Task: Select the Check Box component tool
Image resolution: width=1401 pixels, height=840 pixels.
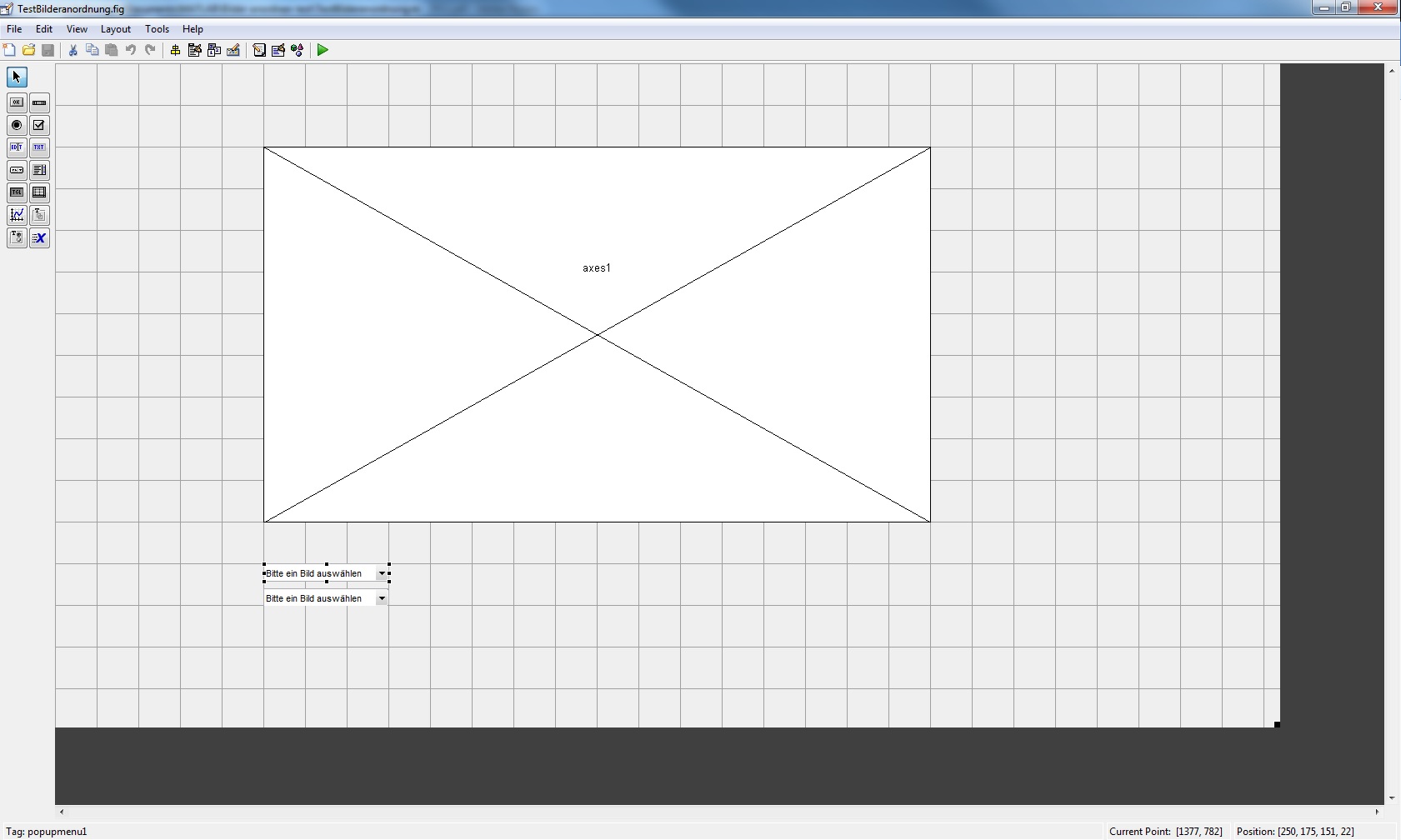Action: click(39, 125)
